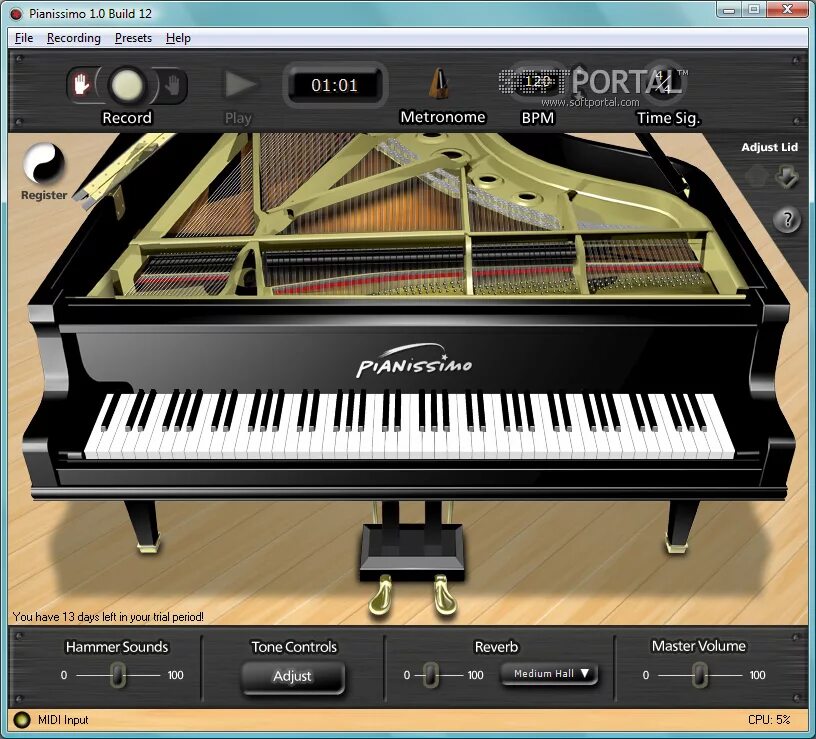
Task: Lower the piano lid with down arrow
Action: (x=787, y=176)
